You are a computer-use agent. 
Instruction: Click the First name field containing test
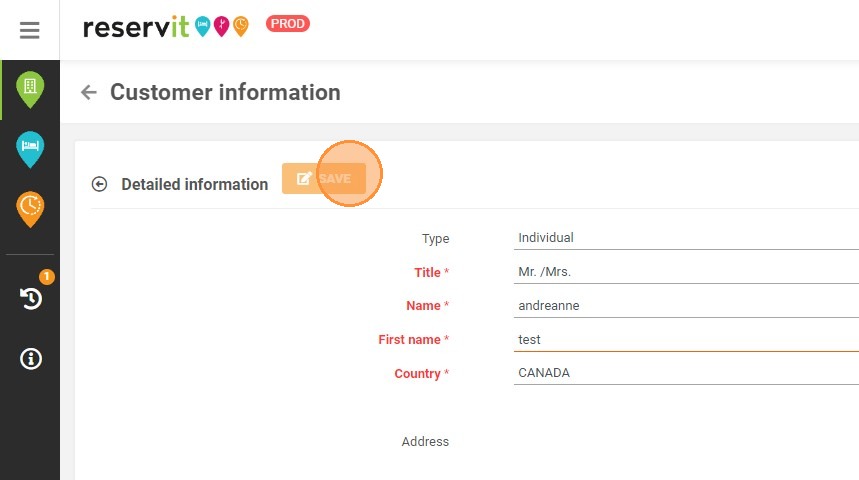pyautogui.click(x=686, y=340)
